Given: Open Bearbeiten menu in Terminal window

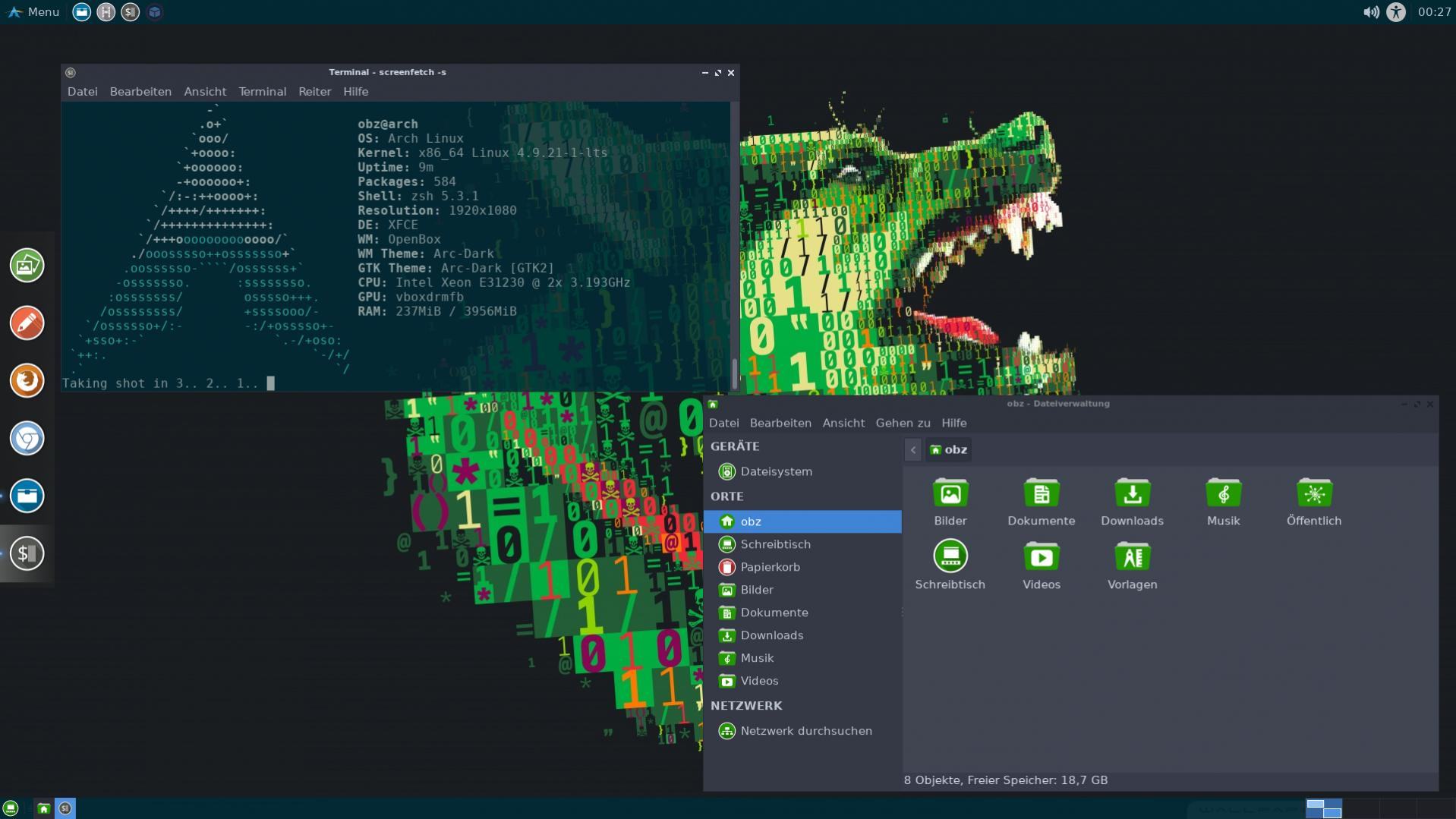Looking at the screenshot, I should pyautogui.click(x=140, y=91).
